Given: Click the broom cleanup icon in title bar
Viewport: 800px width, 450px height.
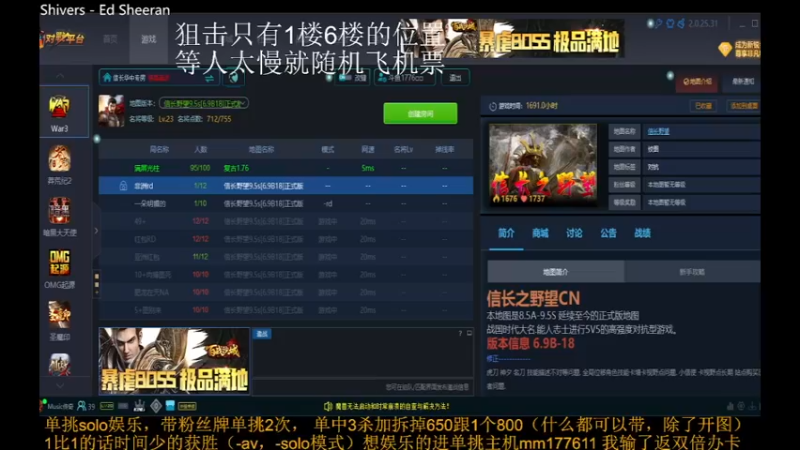Looking at the screenshot, I should pos(681,23).
